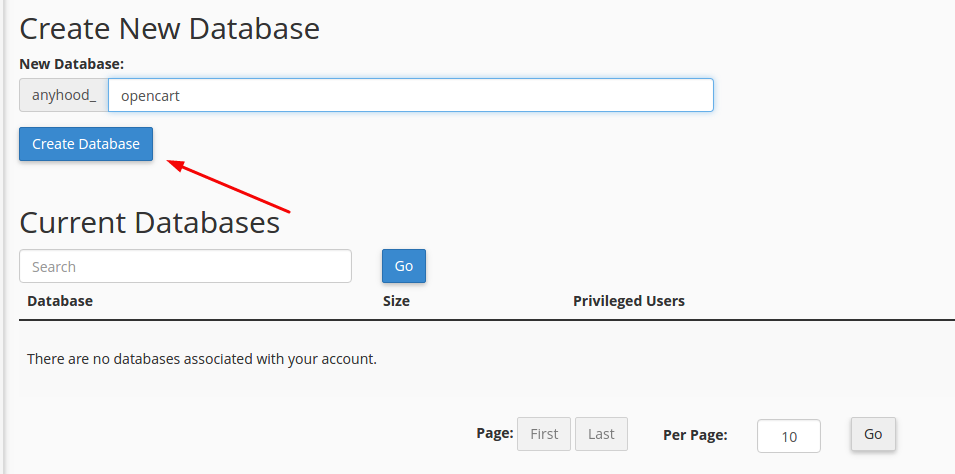Click the no databases associated message
Screen dimensions: 955x474
tap(202, 359)
